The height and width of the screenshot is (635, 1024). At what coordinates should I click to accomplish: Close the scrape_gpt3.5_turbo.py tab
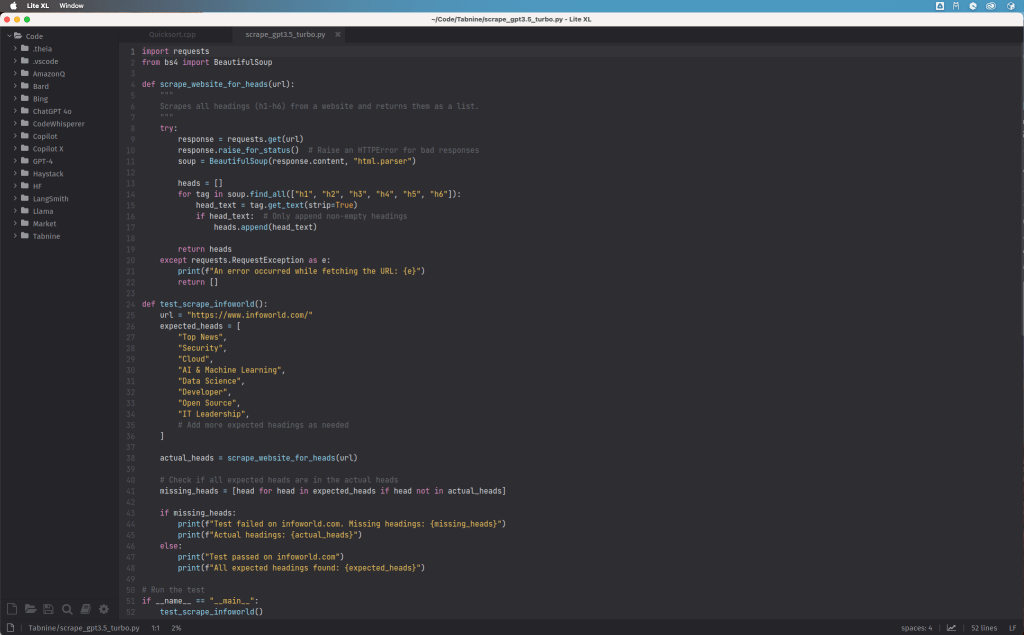click(x=337, y=32)
